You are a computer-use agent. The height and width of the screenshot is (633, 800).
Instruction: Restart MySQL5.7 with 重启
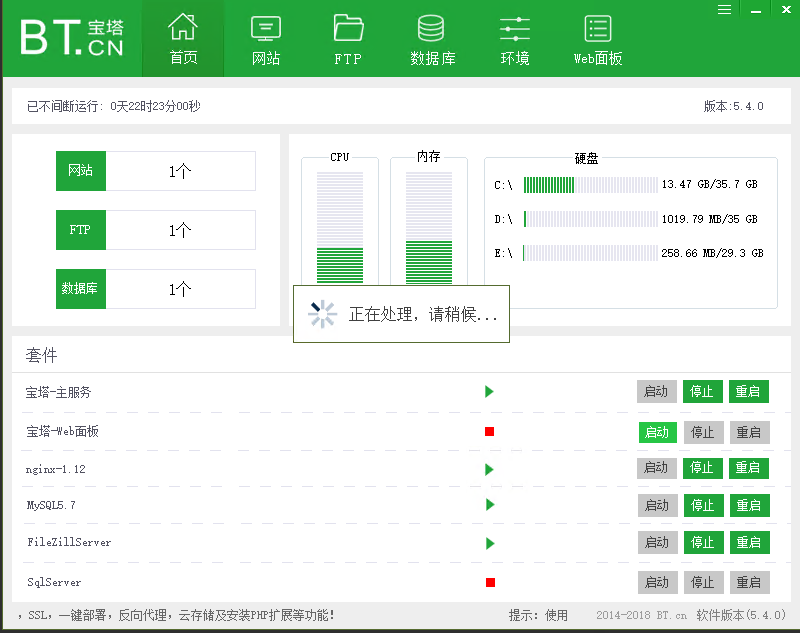[749, 505]
